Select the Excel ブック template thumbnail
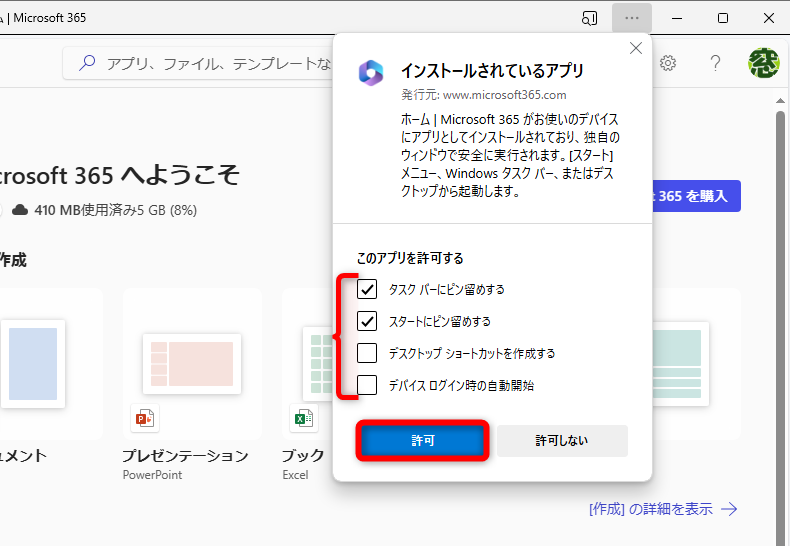 (x=318, y=364)
